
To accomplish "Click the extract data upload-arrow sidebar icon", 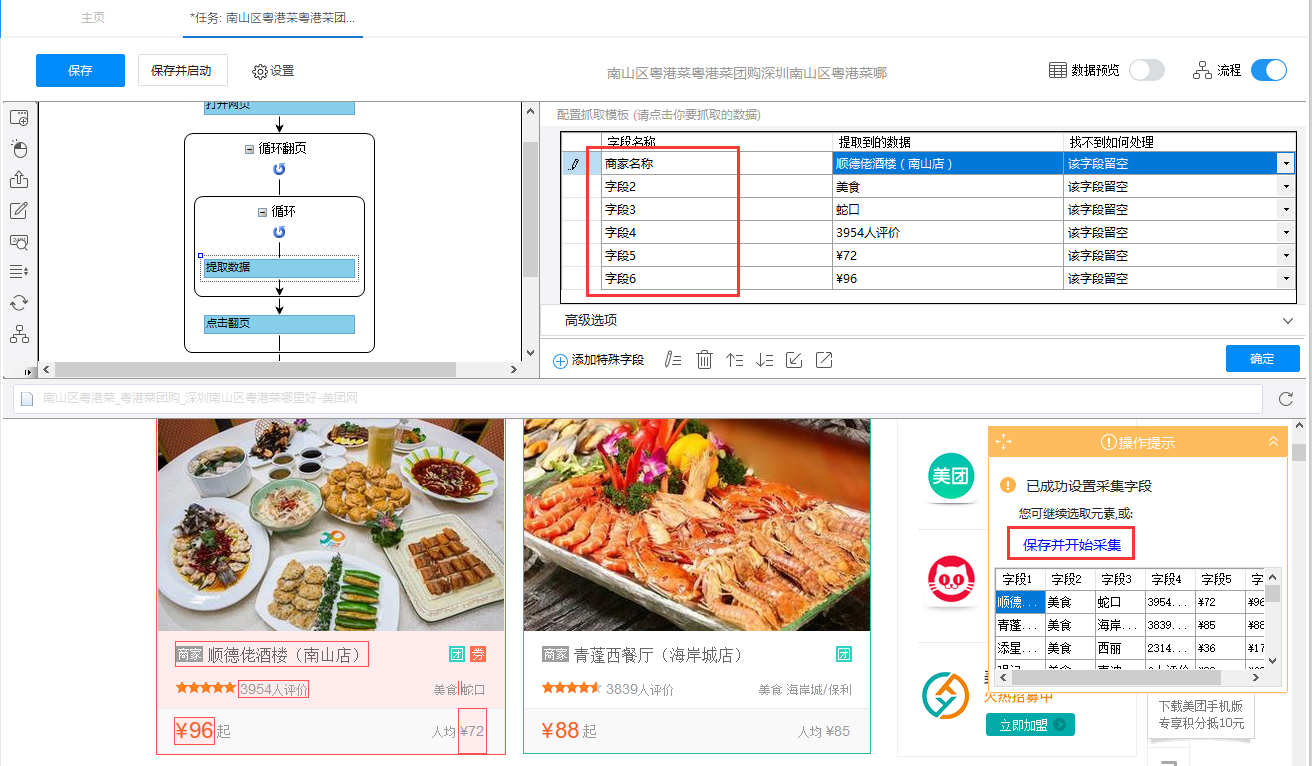I will pos(19,180).
